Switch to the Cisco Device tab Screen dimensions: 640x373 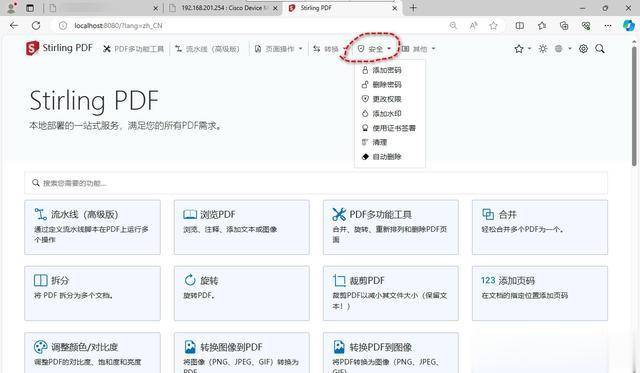coord(223,8)
